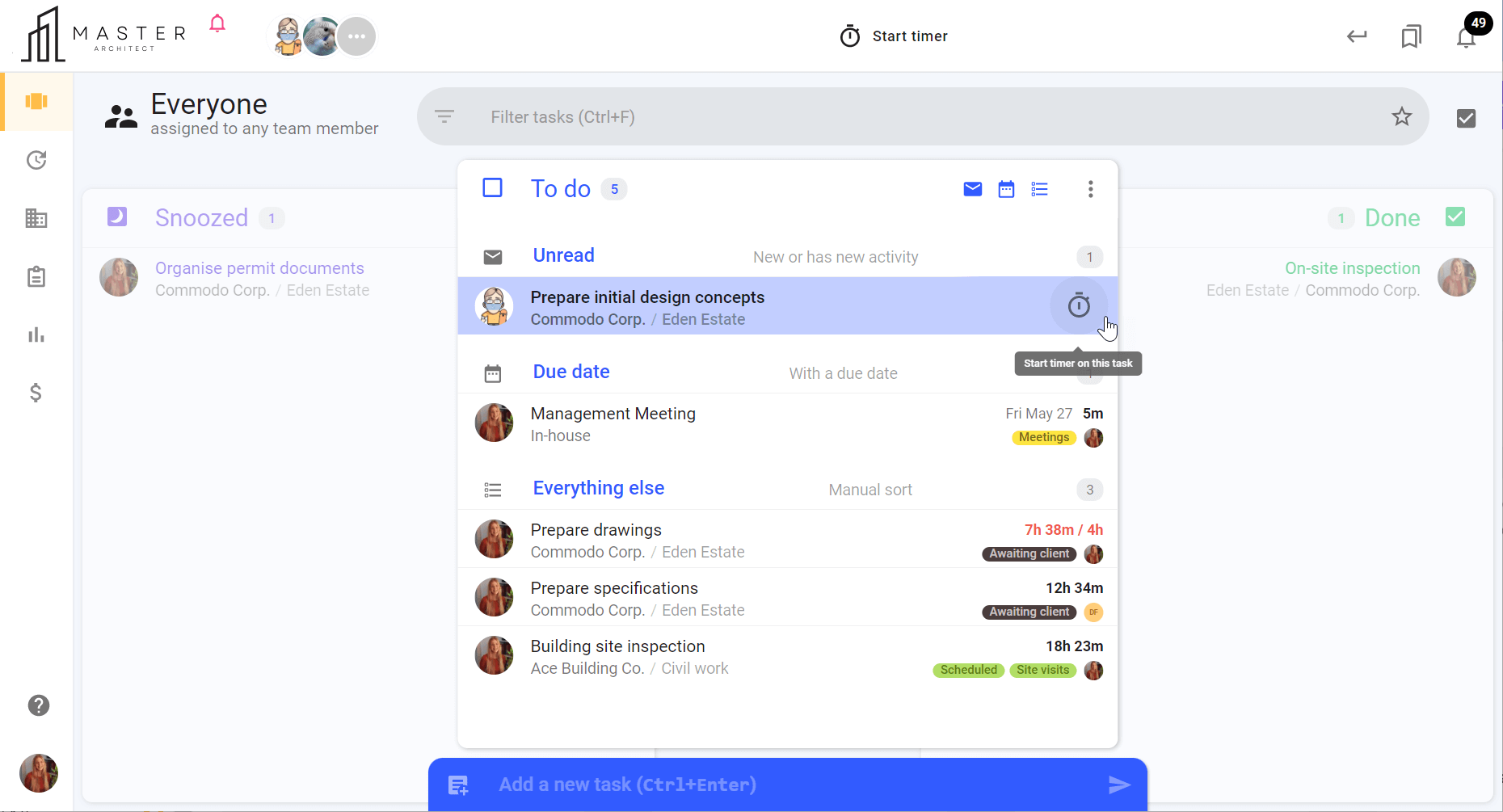Click assignee avatar on Management Meeting row
This screenshot has height=812, width=1503.
[x=1093, y=437]
